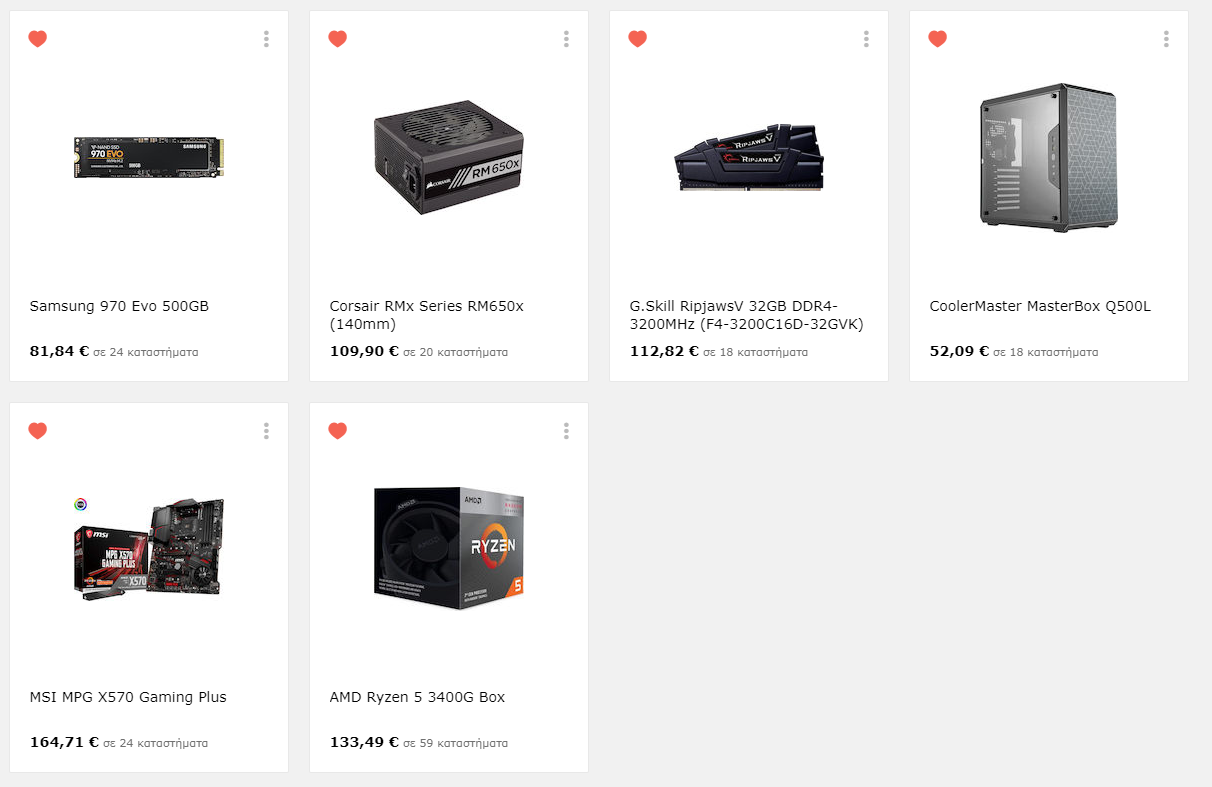Open Samsung 970 Evo 500GB product title
The image size is (1212, 787).
click(x=119, y=306)
